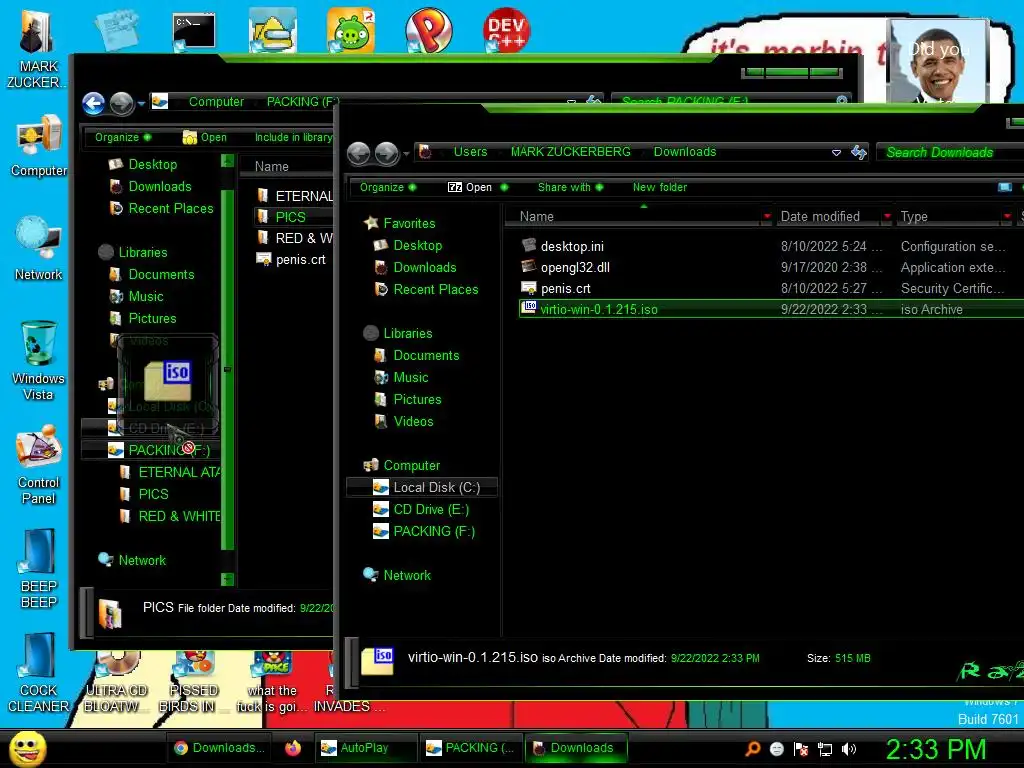The image size is (1024, 768).
Task: Open the Type column filter dropdown
Action: pyautogui.click(x=1007, y=216)
